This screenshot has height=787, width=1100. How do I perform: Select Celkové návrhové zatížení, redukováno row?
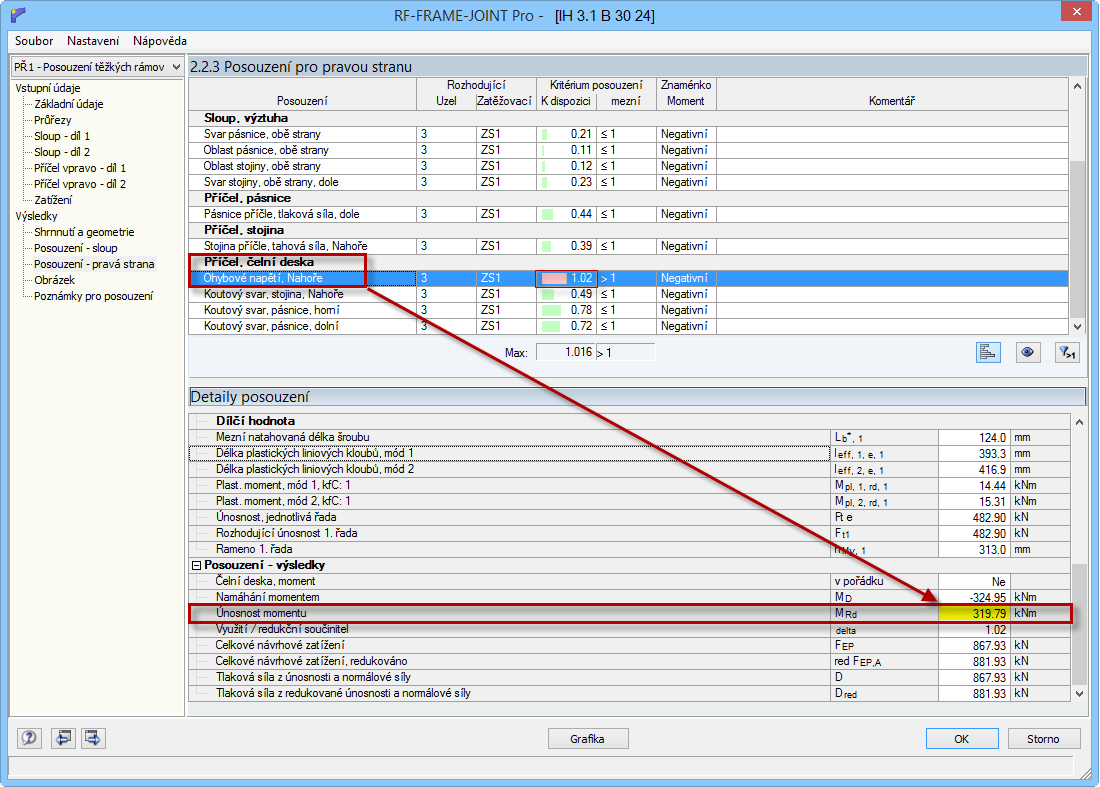click(629, 661)
